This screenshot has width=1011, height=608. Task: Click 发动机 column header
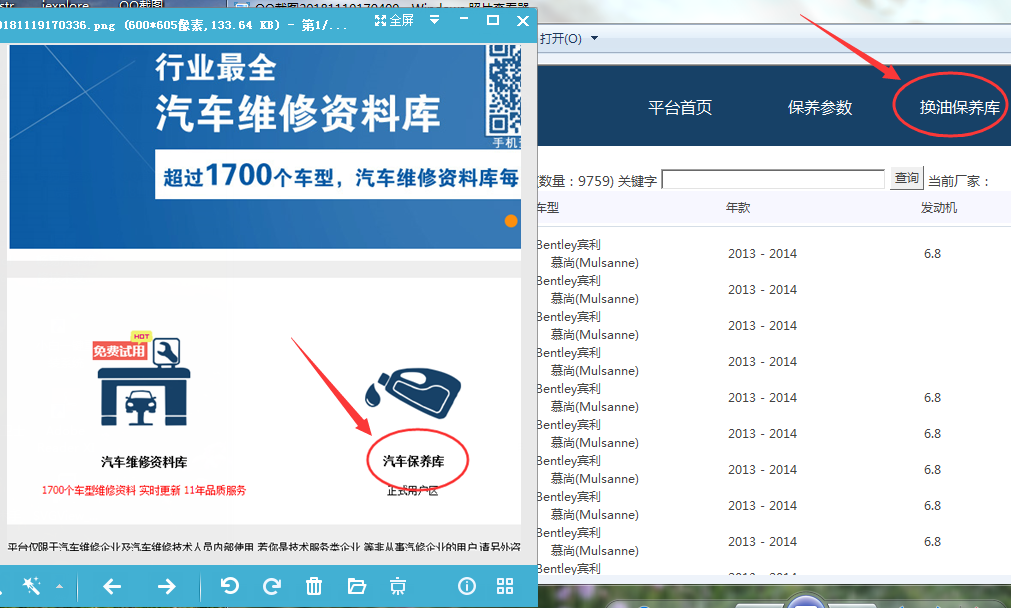click(939, 208)
